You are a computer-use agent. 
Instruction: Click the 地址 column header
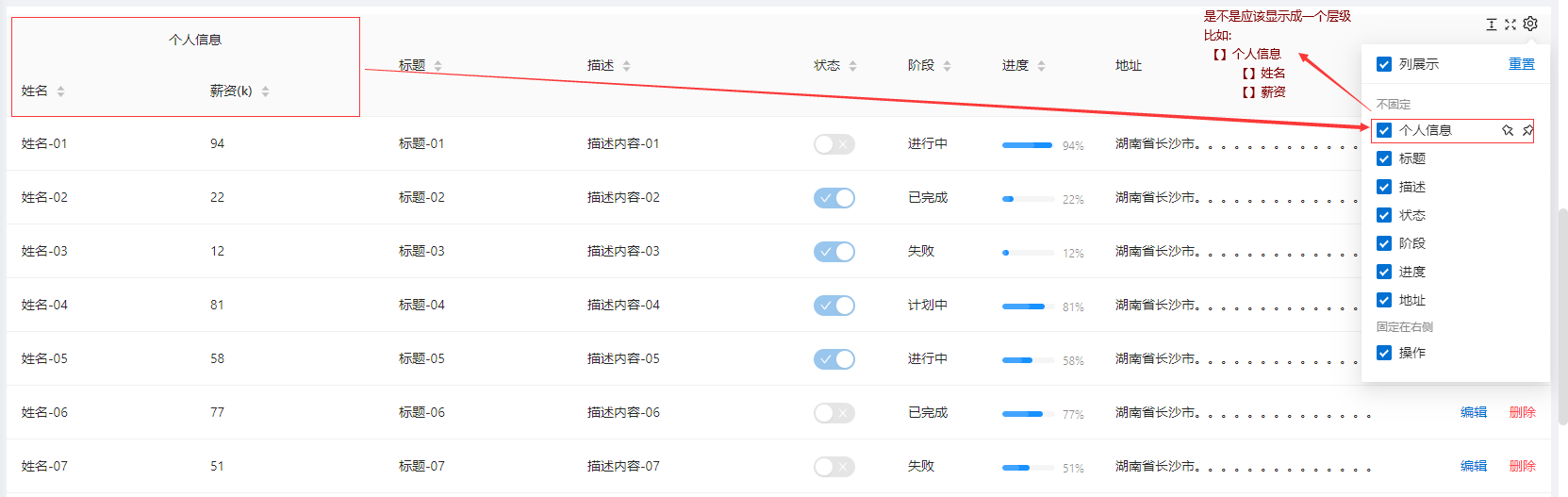pos(1129,65)
